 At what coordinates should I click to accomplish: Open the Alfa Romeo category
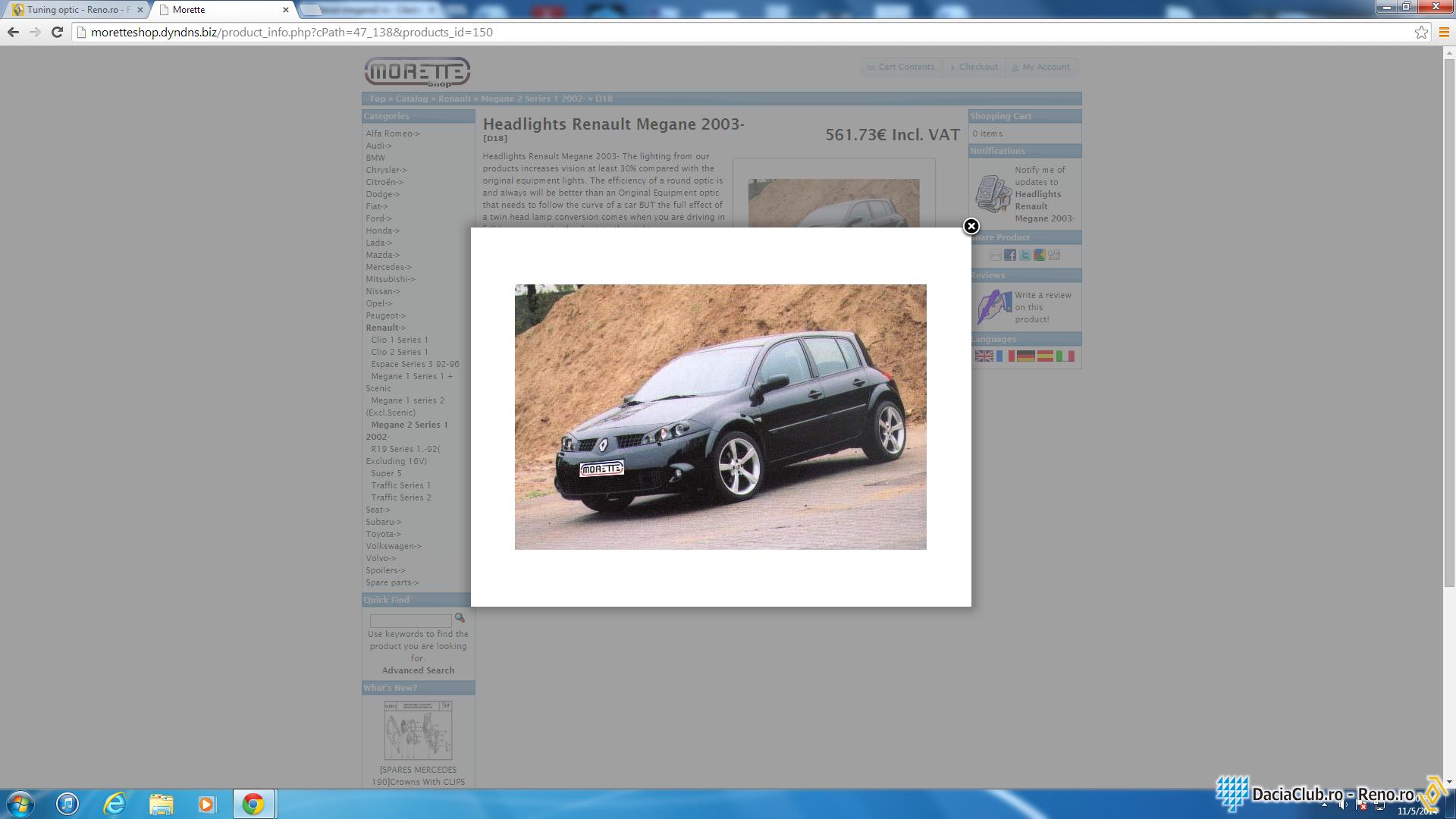point(393,133)
